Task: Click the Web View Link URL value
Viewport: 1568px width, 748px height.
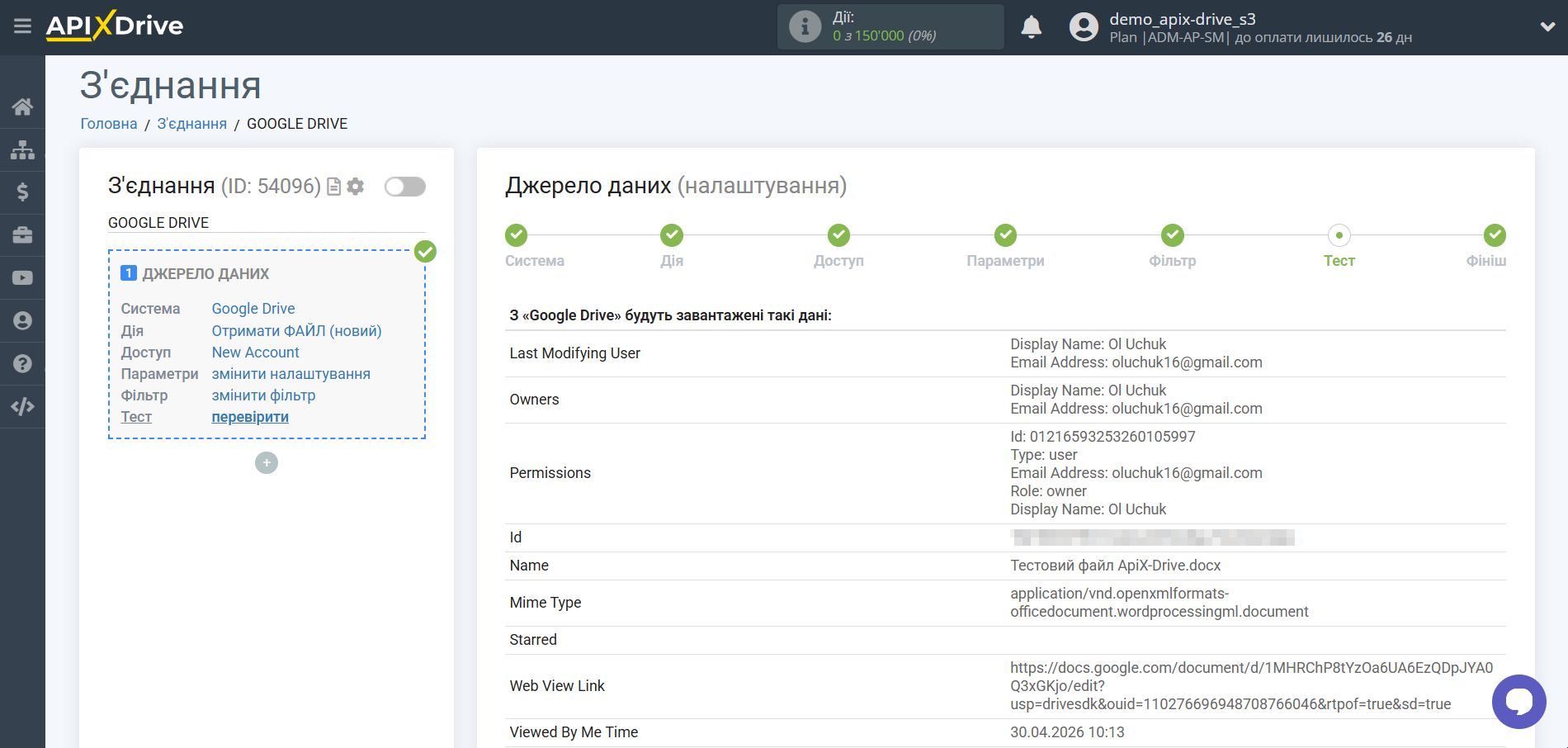Action: tap(1251, 686)
